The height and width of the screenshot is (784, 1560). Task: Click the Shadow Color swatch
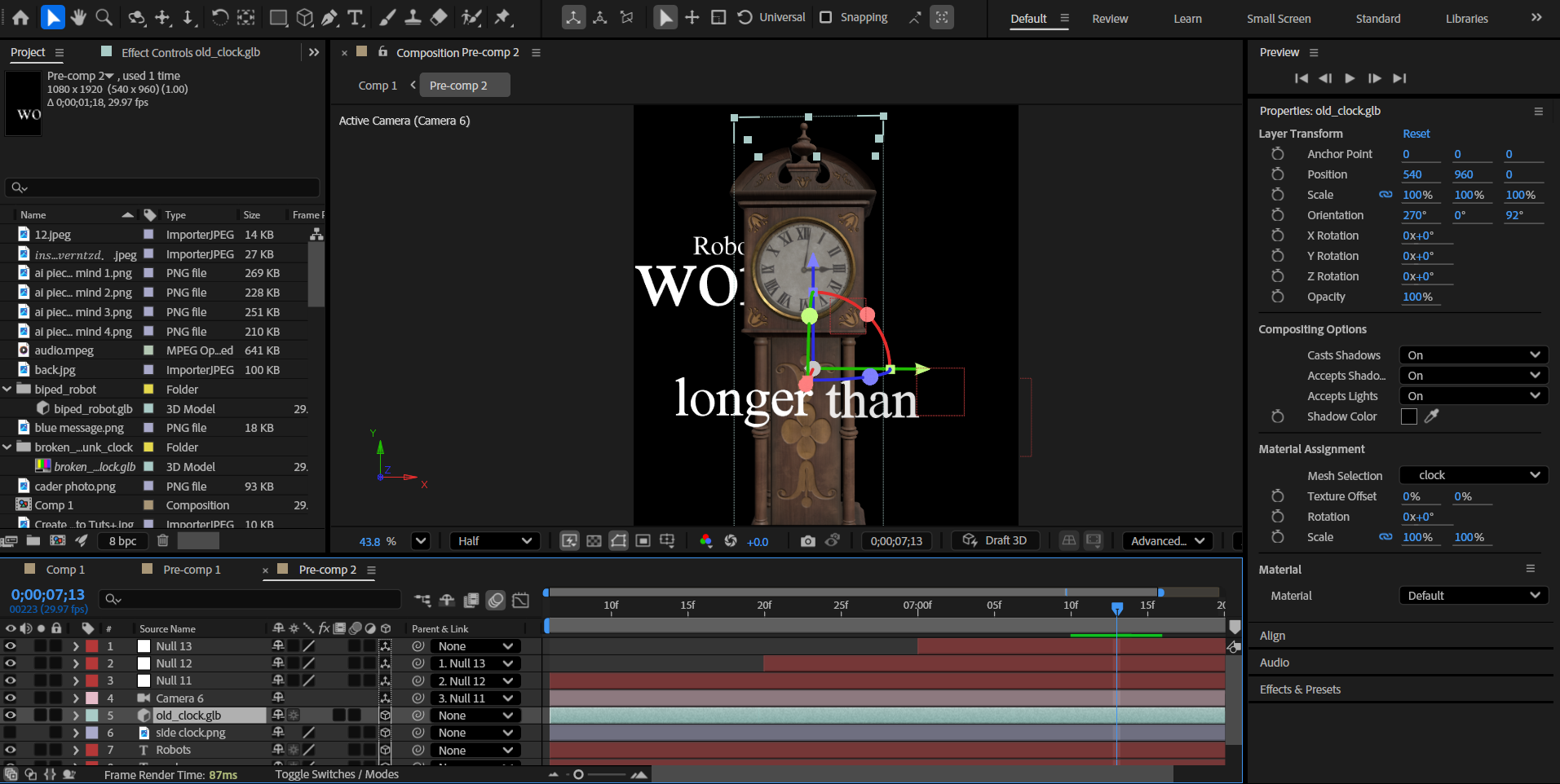click(x=1408, y=416)
